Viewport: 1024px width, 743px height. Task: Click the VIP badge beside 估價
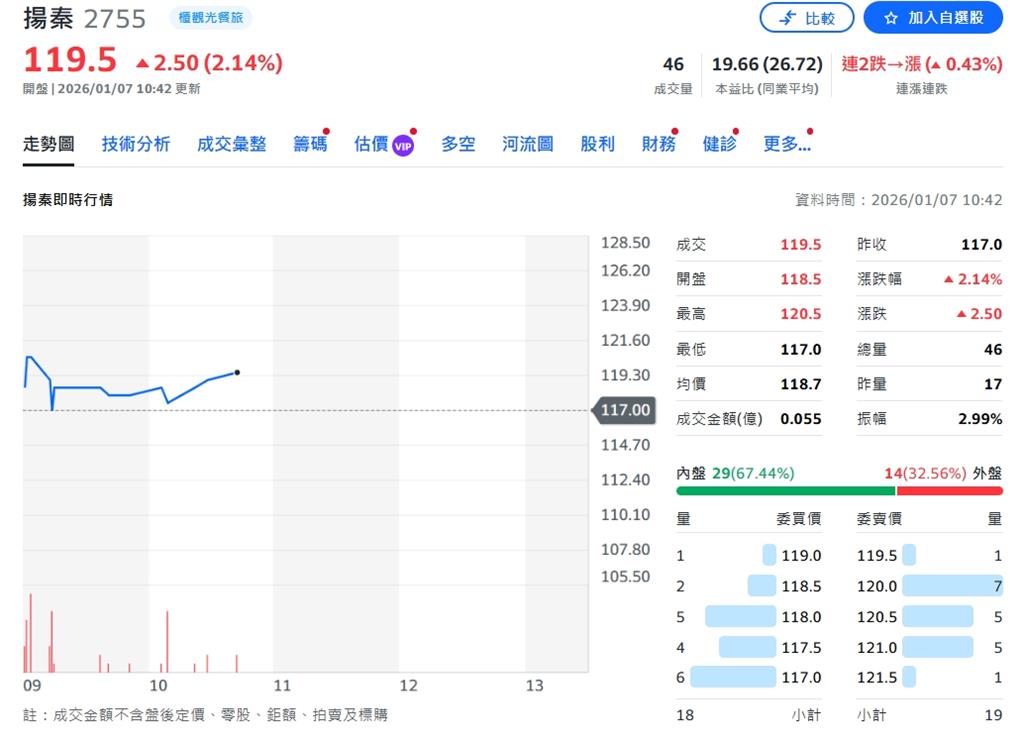point(403,145)
